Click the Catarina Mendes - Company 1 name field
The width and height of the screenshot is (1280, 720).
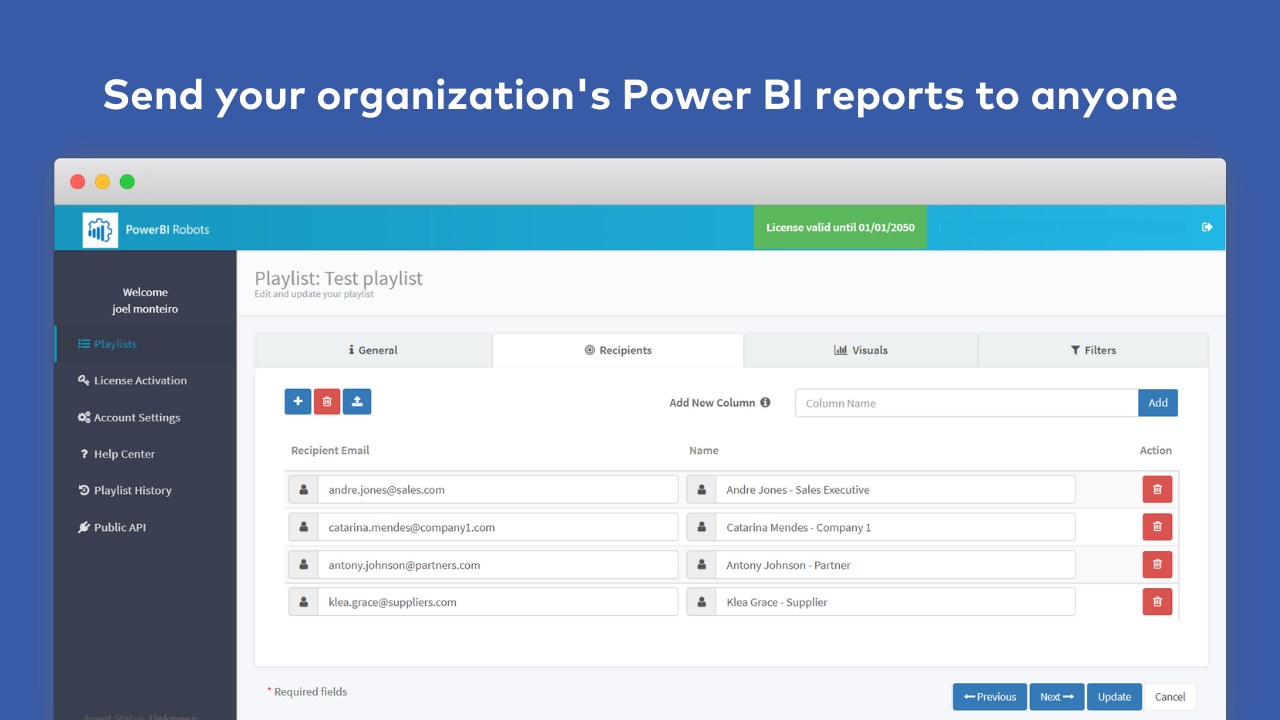(895, 527)
